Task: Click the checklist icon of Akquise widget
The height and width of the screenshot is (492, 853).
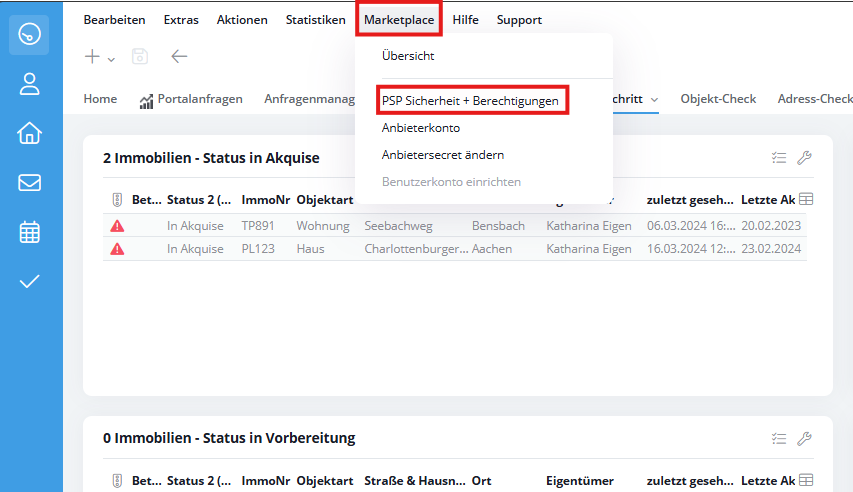Action: coord(779,158)
